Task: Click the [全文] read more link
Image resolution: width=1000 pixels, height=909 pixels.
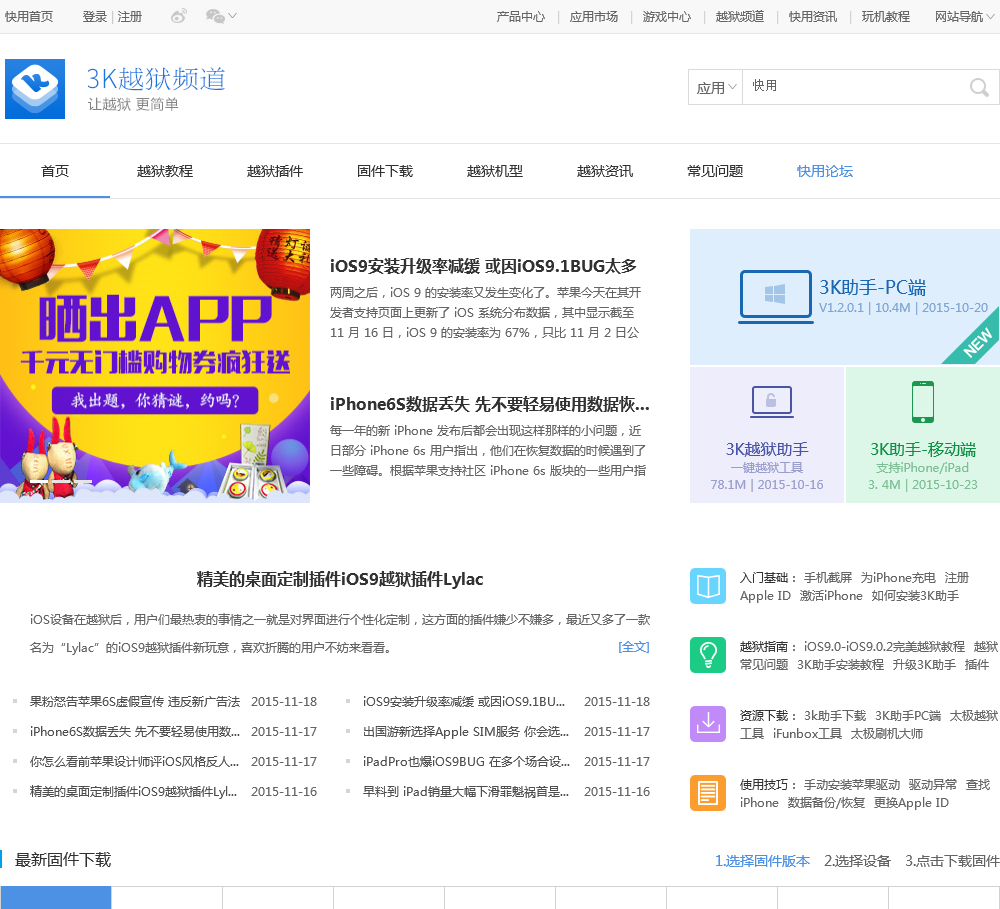Action: (x=634, y=647)
